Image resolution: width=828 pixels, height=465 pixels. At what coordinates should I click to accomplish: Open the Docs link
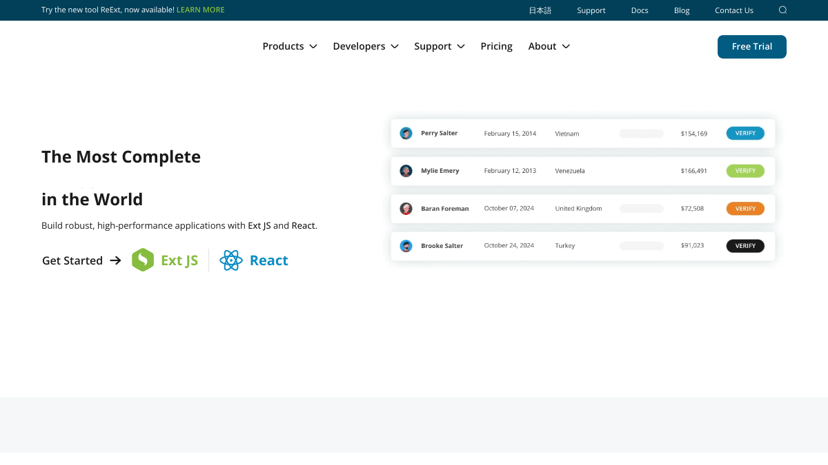pyautogui.click(x=639, y=10)
